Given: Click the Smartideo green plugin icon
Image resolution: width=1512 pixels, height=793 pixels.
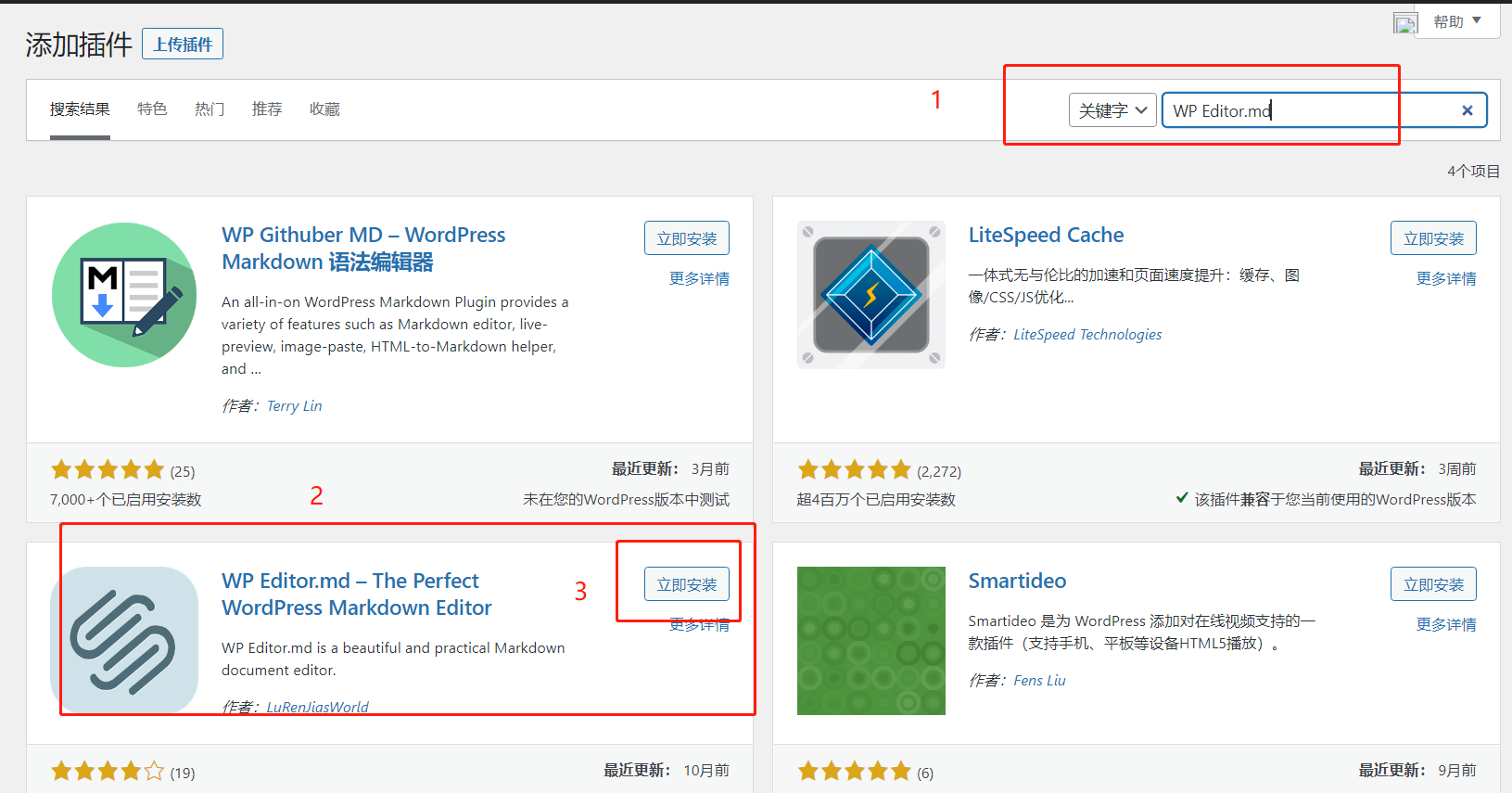Looking at the screenshot, I should [x=870, y=641].
